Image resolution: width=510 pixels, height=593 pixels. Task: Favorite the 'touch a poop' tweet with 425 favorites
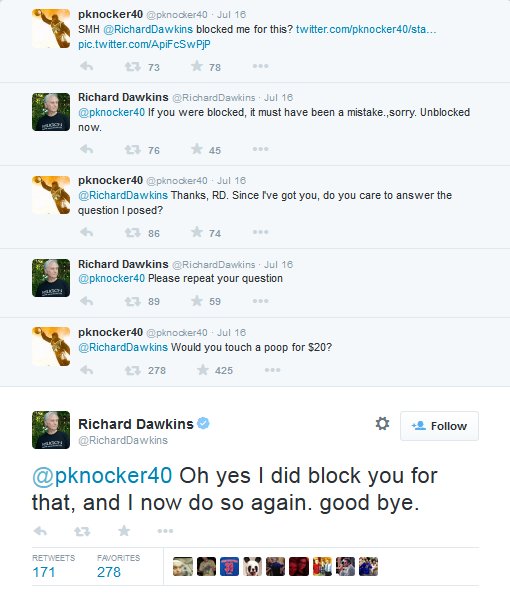coord(203,369)
